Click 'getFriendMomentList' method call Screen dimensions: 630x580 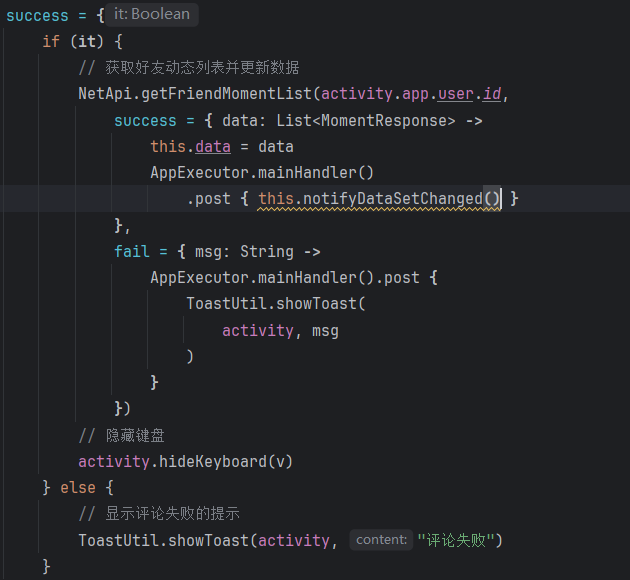pyautogui.click(x=227, y=94)
